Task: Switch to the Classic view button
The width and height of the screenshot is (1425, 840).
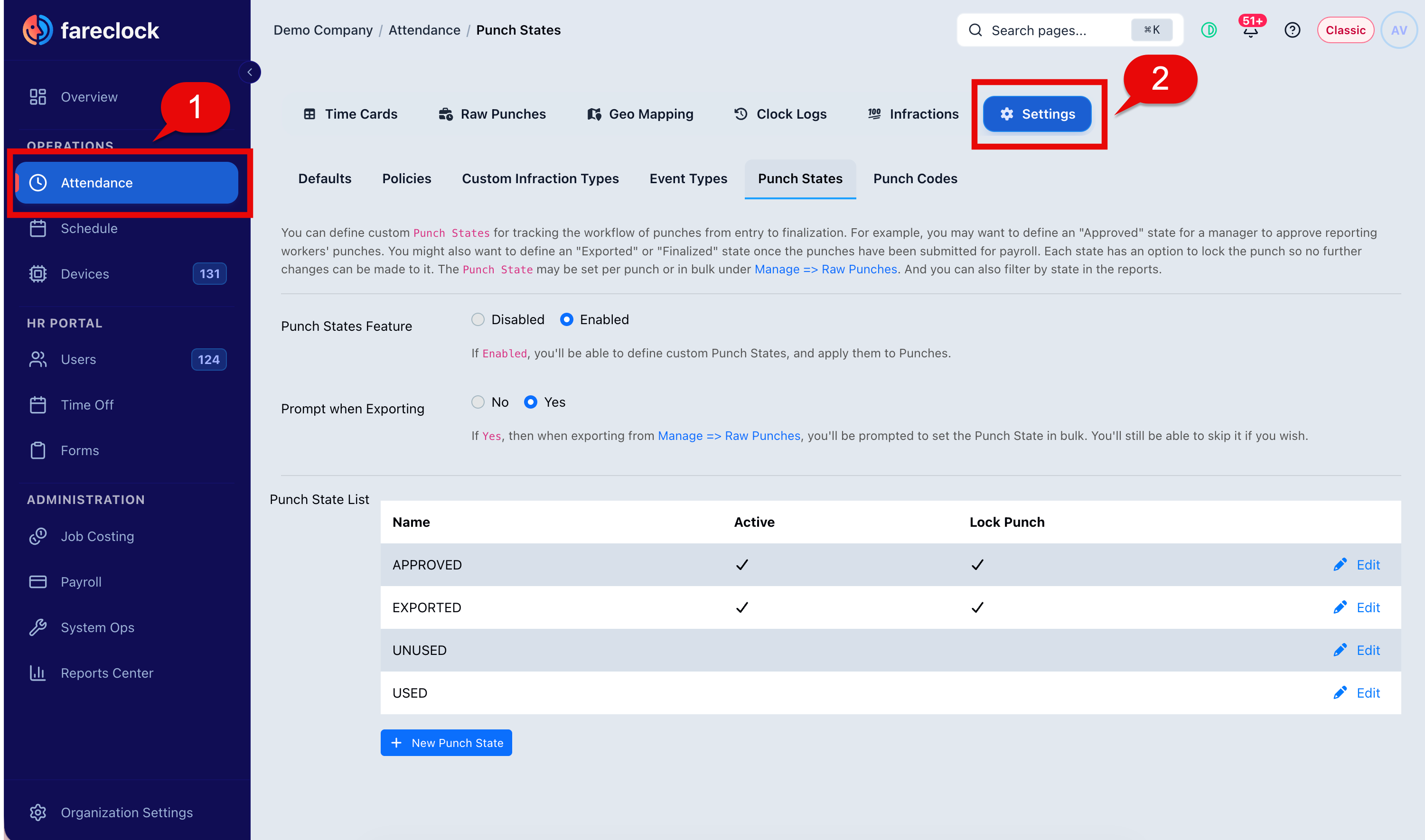Action: coord(1345,30)
